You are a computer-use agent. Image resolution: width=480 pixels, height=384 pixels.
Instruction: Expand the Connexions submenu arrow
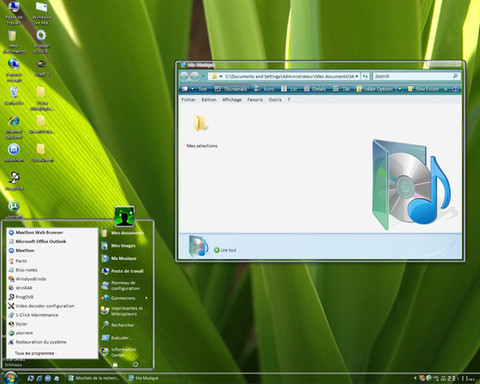146,298
